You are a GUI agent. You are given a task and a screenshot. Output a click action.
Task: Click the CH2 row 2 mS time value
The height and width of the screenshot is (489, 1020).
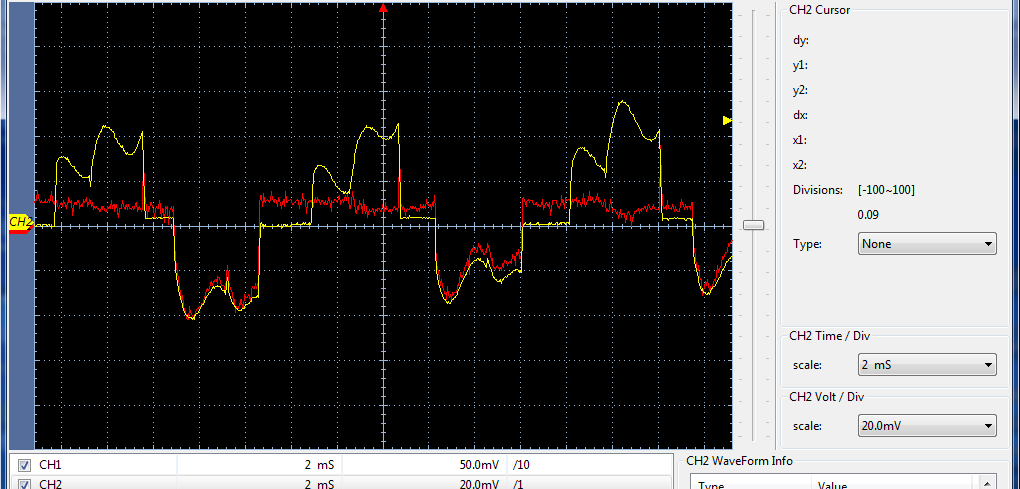click(319, 484)
